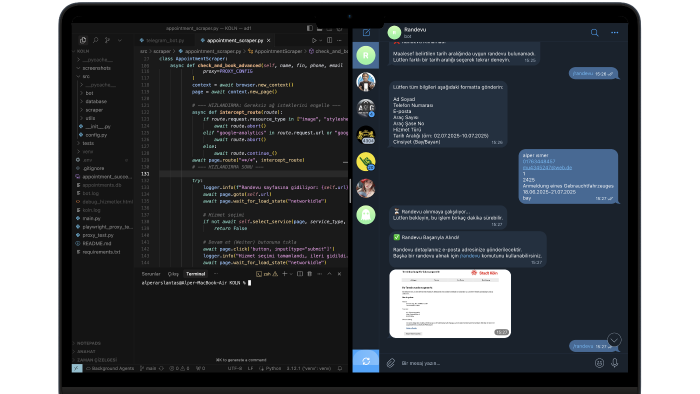
Task: Search in the Randevu chat
Action: coord(594,33)
